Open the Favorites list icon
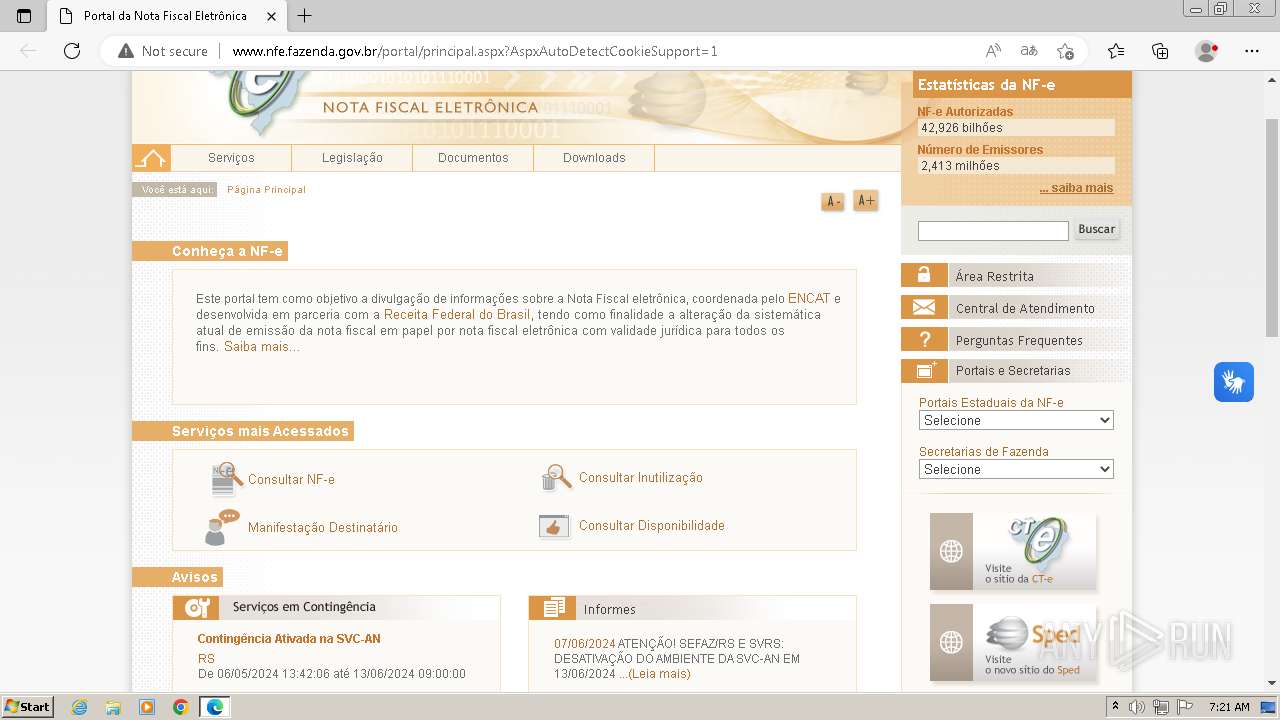The width and height of the screenshot is (1280, 720). point(1116,51)
